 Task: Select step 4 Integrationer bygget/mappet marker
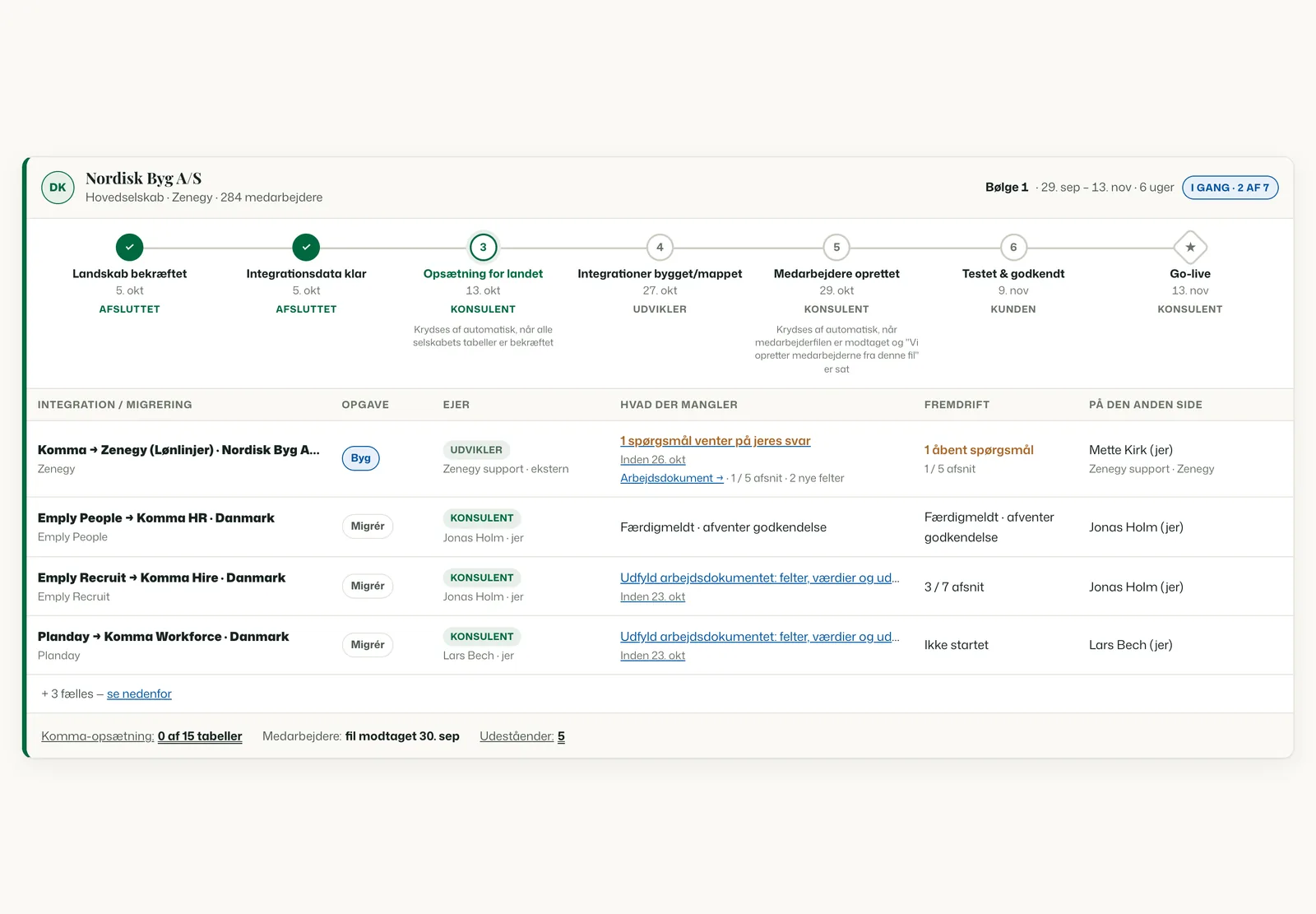[660, 247]
